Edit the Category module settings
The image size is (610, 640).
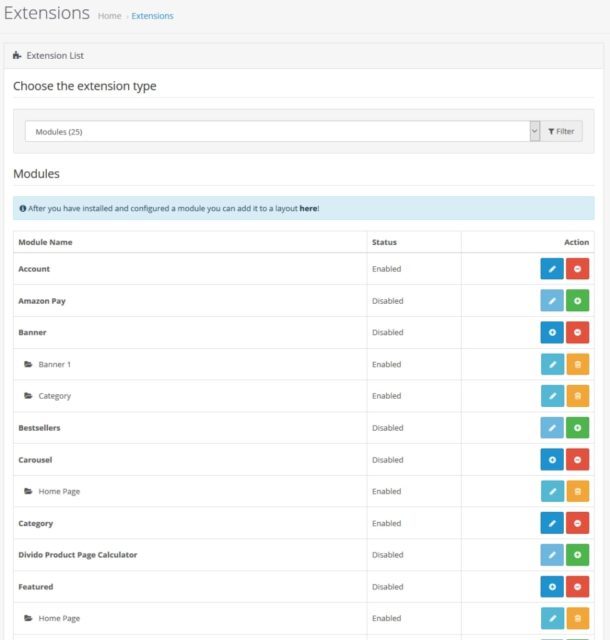(552, 524)
